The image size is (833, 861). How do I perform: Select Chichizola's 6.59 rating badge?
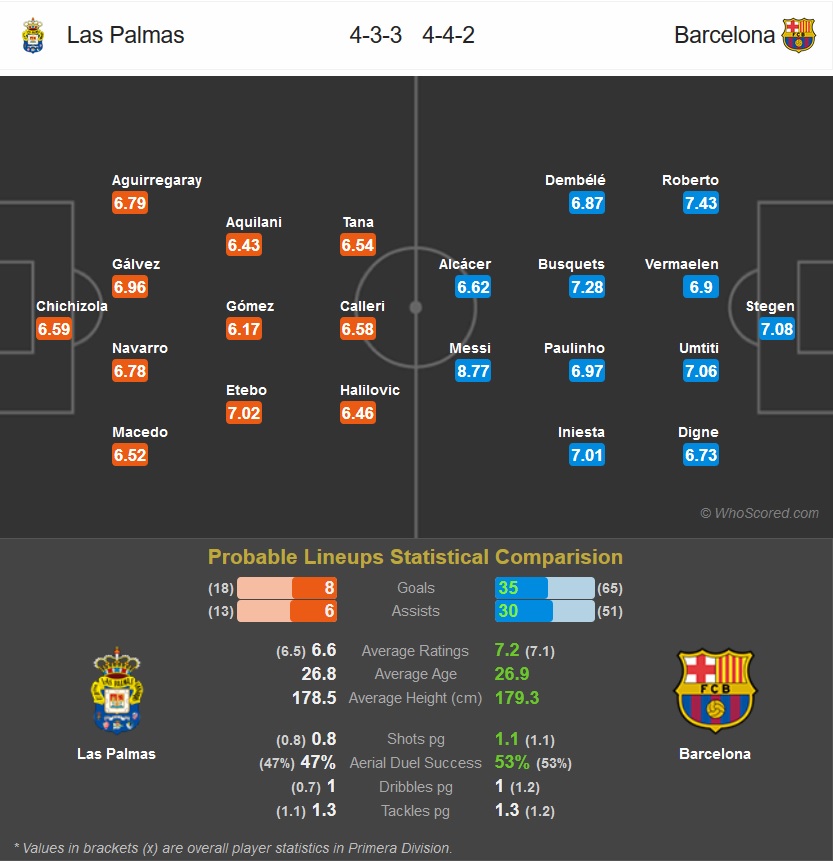[x=54, y=329]
